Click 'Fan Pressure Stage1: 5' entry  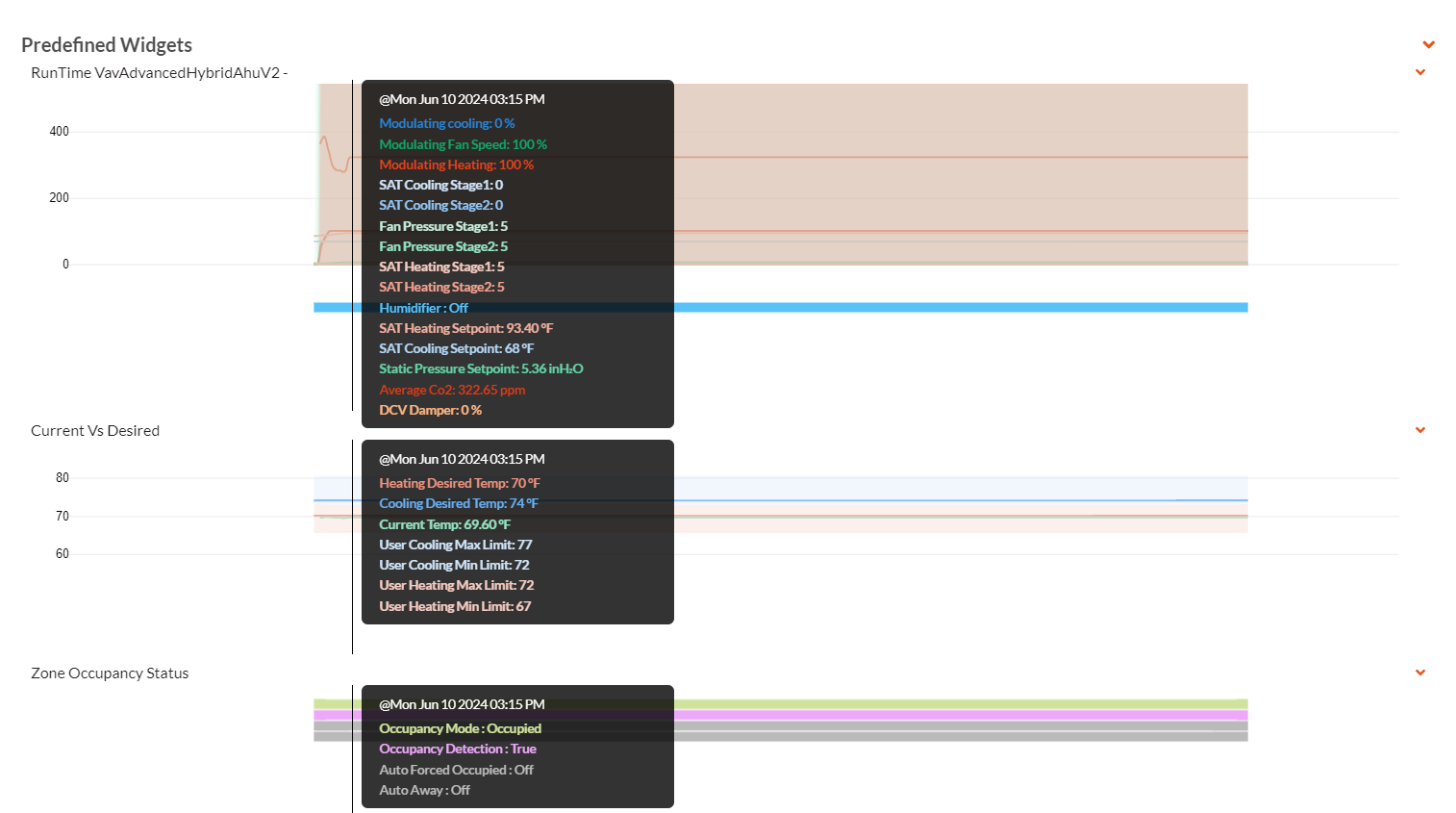[443, 226]
